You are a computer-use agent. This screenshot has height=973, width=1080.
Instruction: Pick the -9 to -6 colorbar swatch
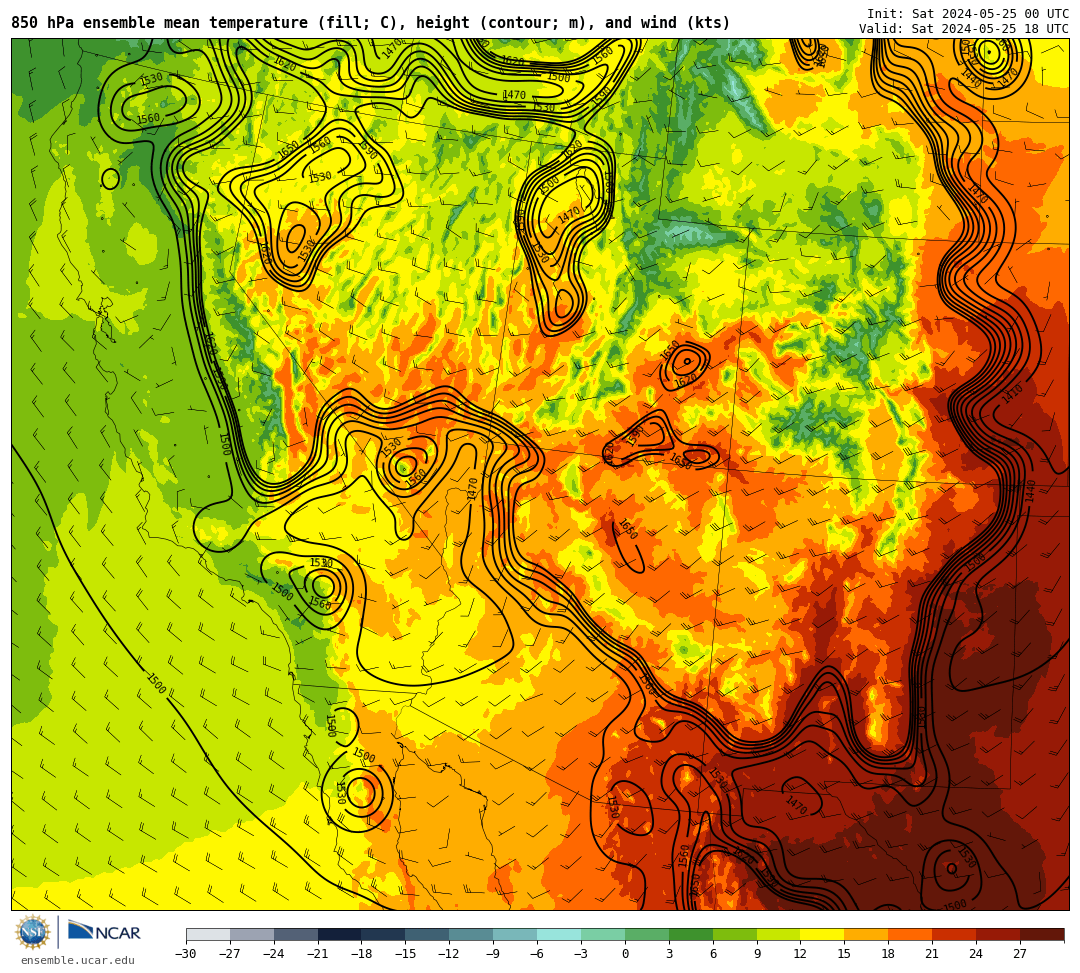[515, 934]
